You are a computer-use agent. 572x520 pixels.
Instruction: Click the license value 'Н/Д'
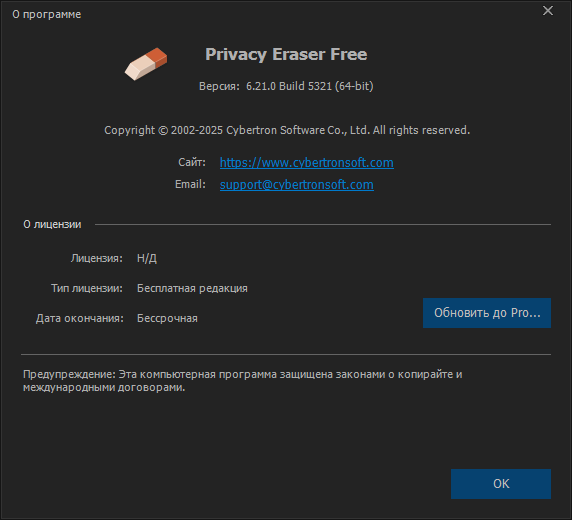pos(147,258)
